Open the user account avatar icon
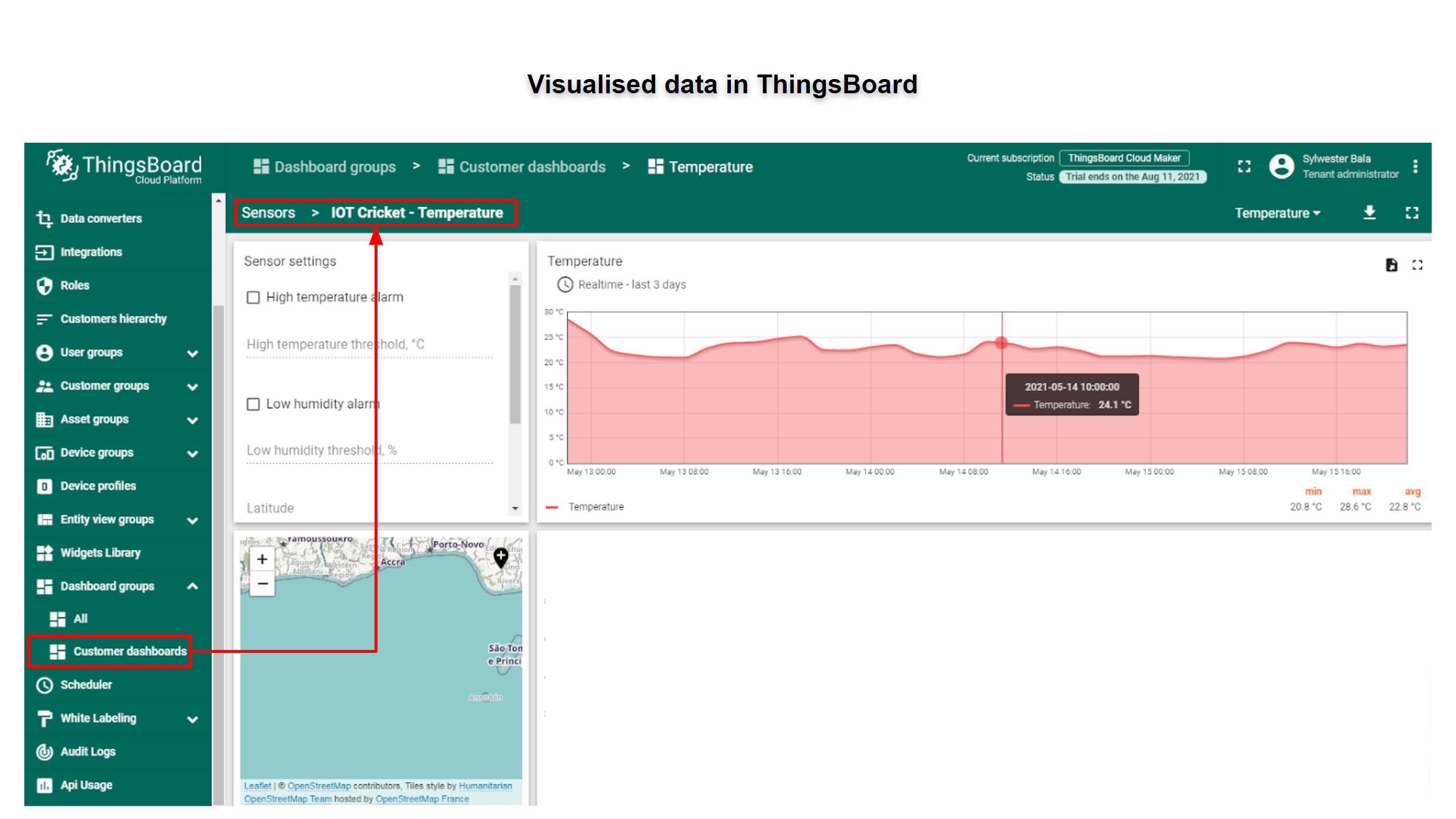The height and width of the screenshot is (819, 1456). pyautogui.click(x=1281, y=167)
